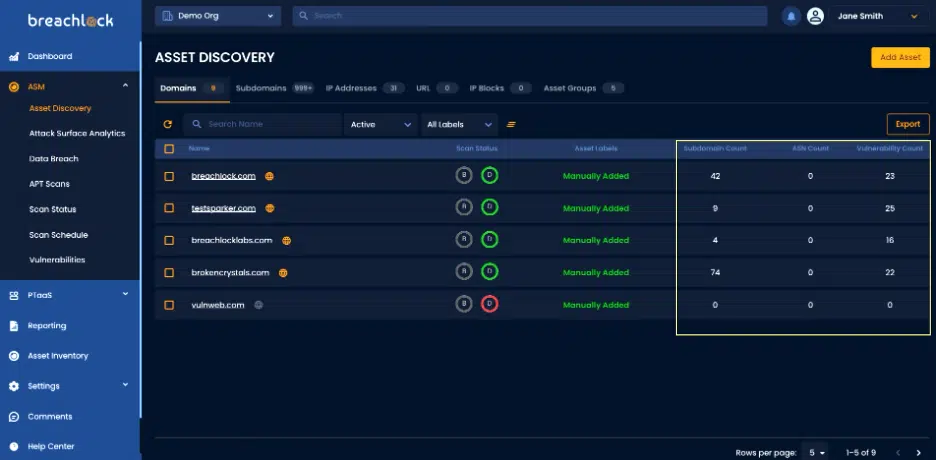Click the Settings gear icon
The image size is (936, 460).
click(x=14, y=387)
